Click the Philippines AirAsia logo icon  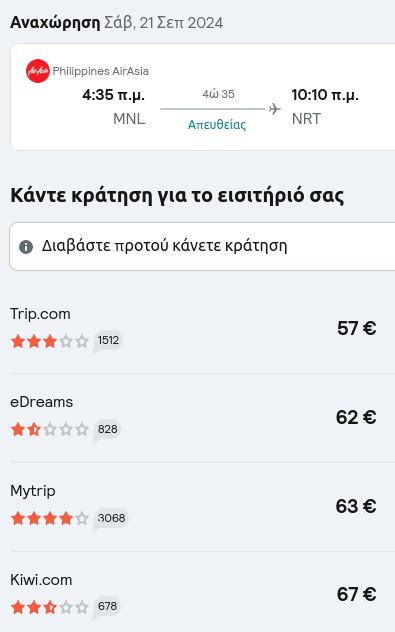37,71
